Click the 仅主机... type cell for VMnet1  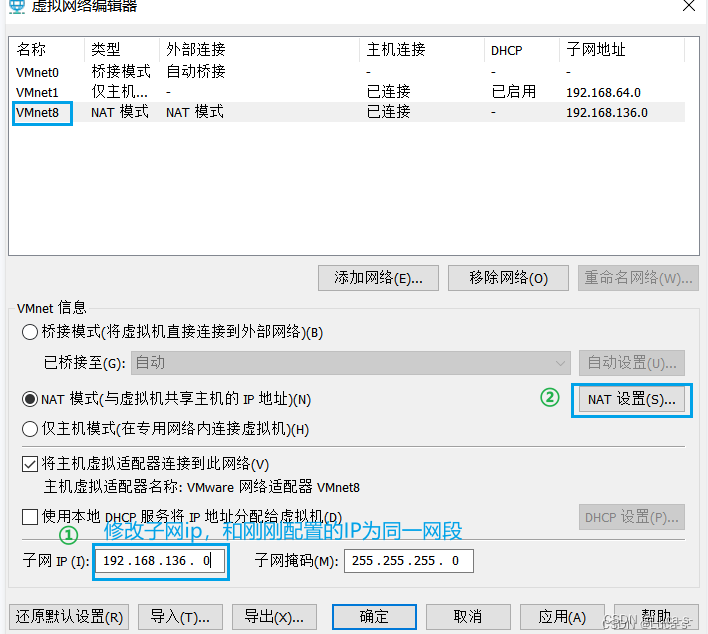click(x=119, y=92)
